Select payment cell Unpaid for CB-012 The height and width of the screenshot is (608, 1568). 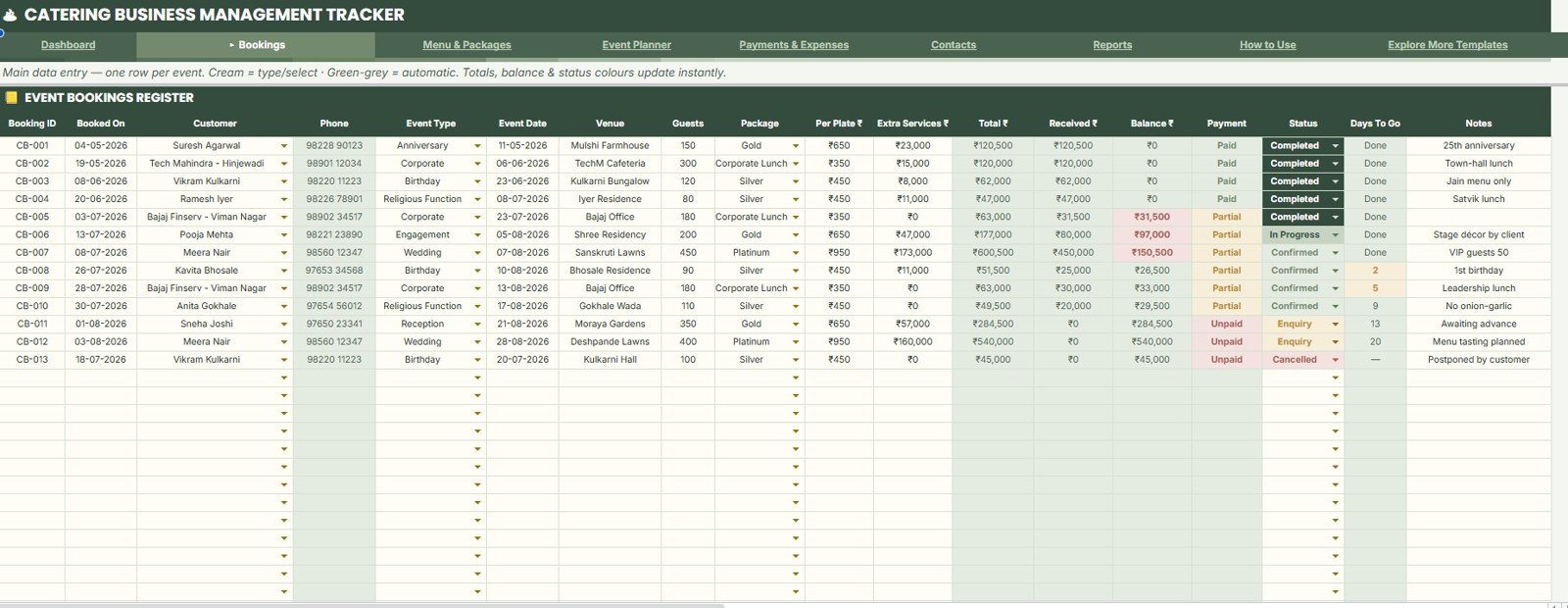point(1226,341)
